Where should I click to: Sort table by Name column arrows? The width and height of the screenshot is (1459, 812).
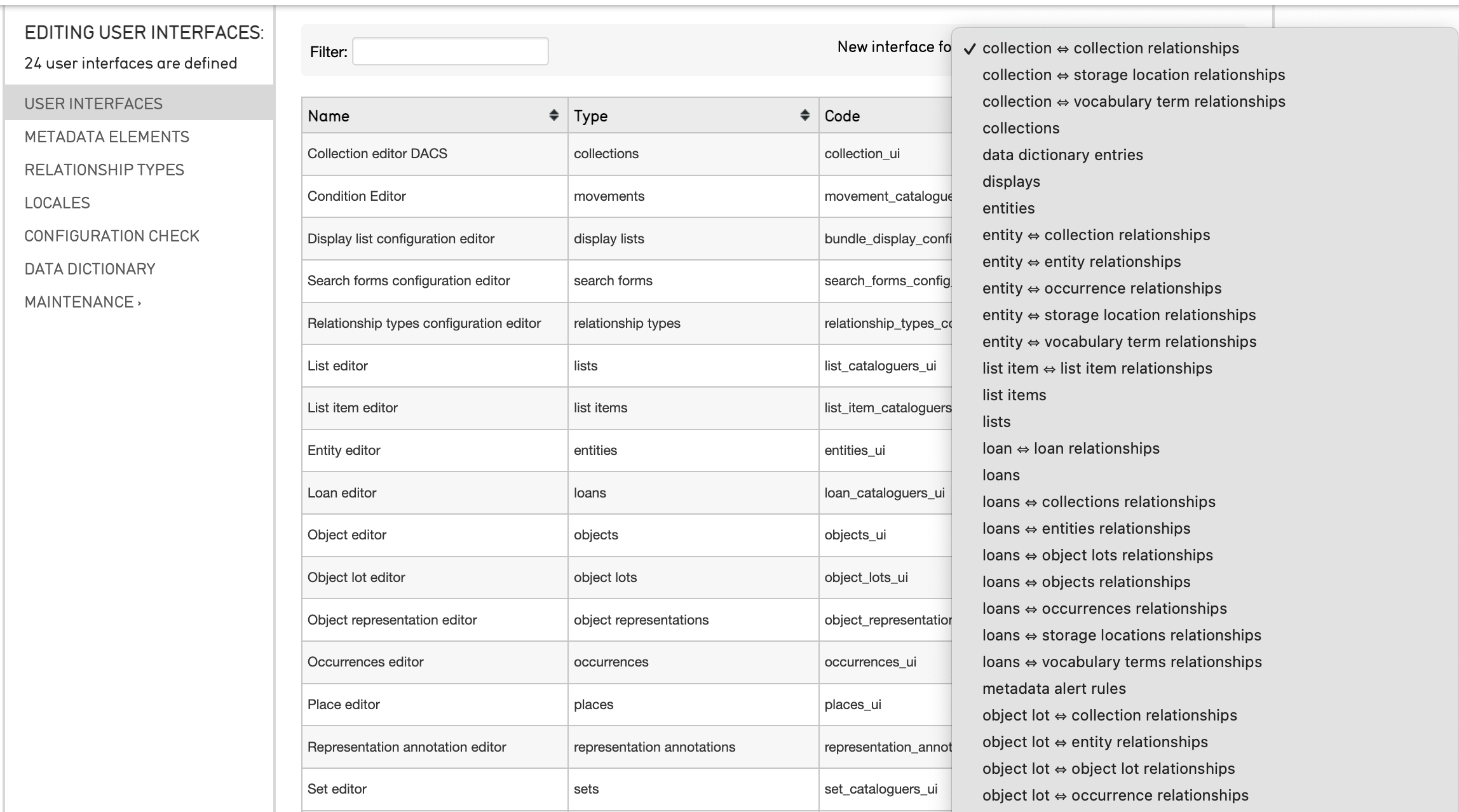click(553, 115)
